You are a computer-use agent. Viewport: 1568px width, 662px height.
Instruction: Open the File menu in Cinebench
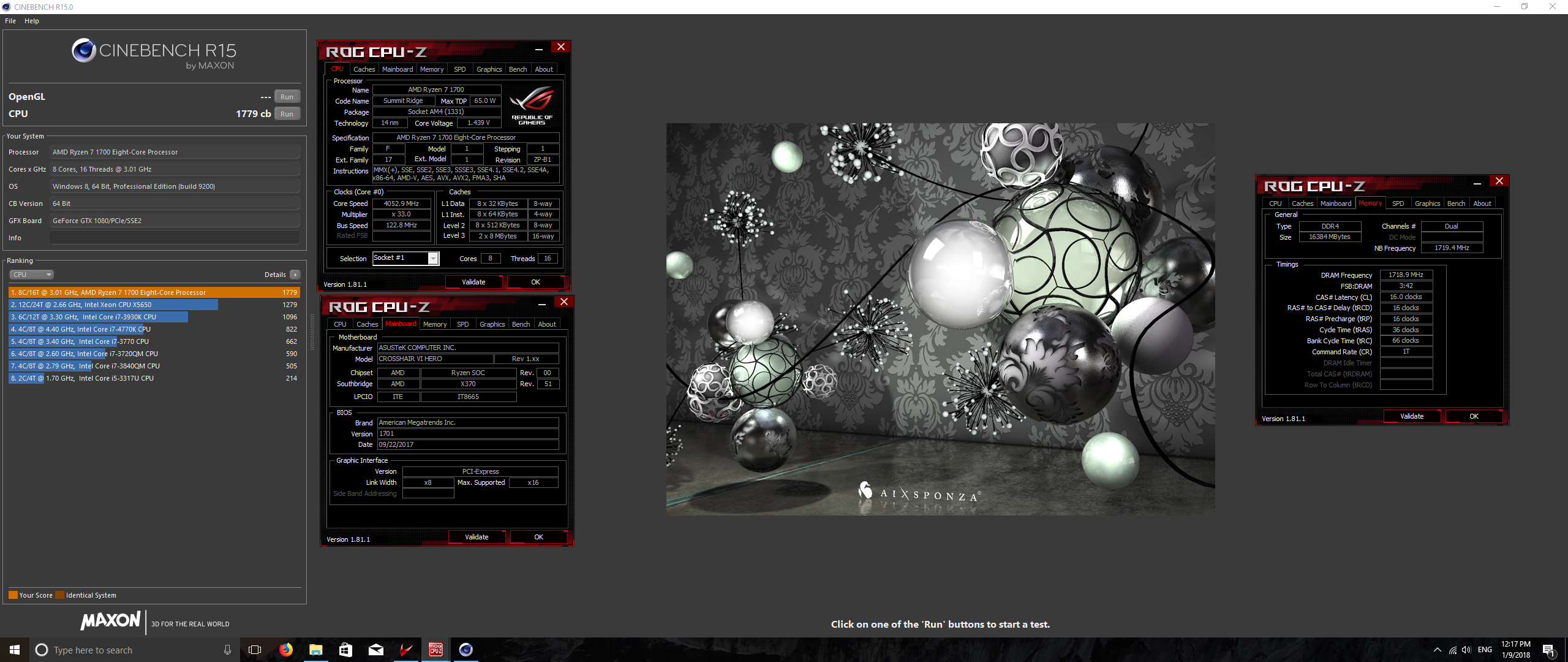pyautogui.click(x=10, y=21)
